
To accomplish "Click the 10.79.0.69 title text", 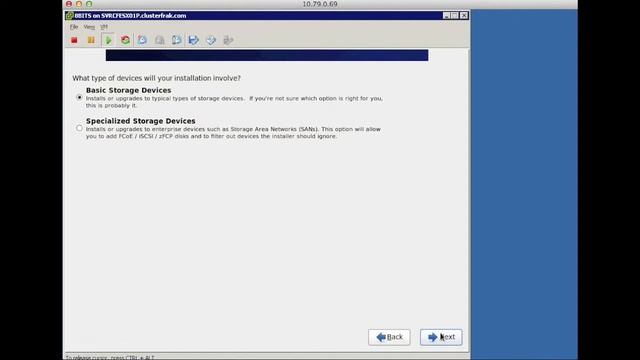I will tap(320, 4).
